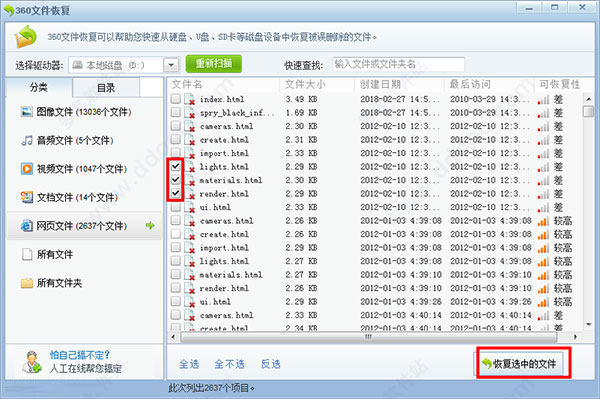Select the 网页文件 web page icon
This screenshot has height=399, width=600.
click(x=27, y=226)
